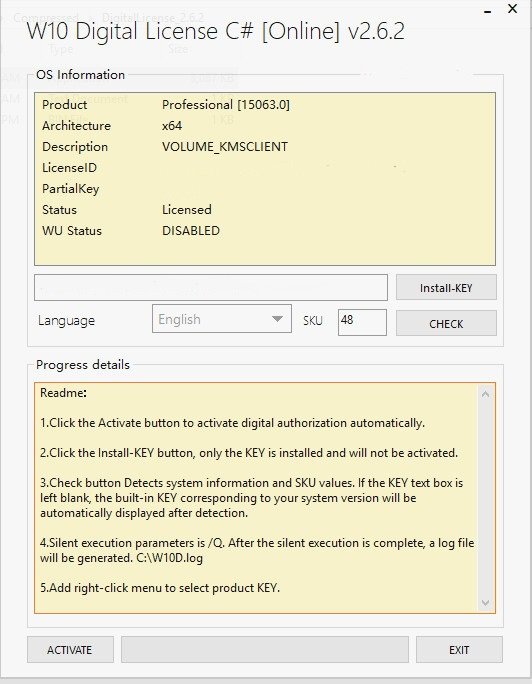
Task: Click the "PartialKey" label
Action: (71, 189)
